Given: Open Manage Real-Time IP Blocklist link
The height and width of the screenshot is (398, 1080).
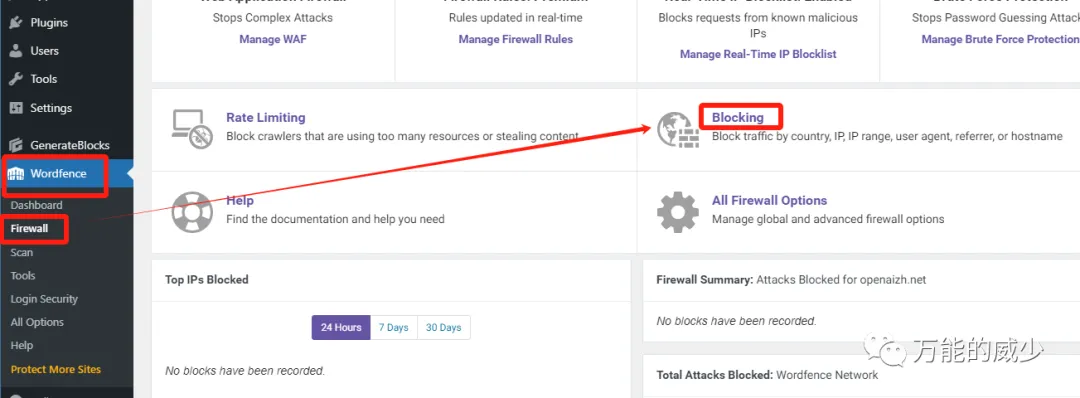Looking at the screenshot, I should 758,54.
